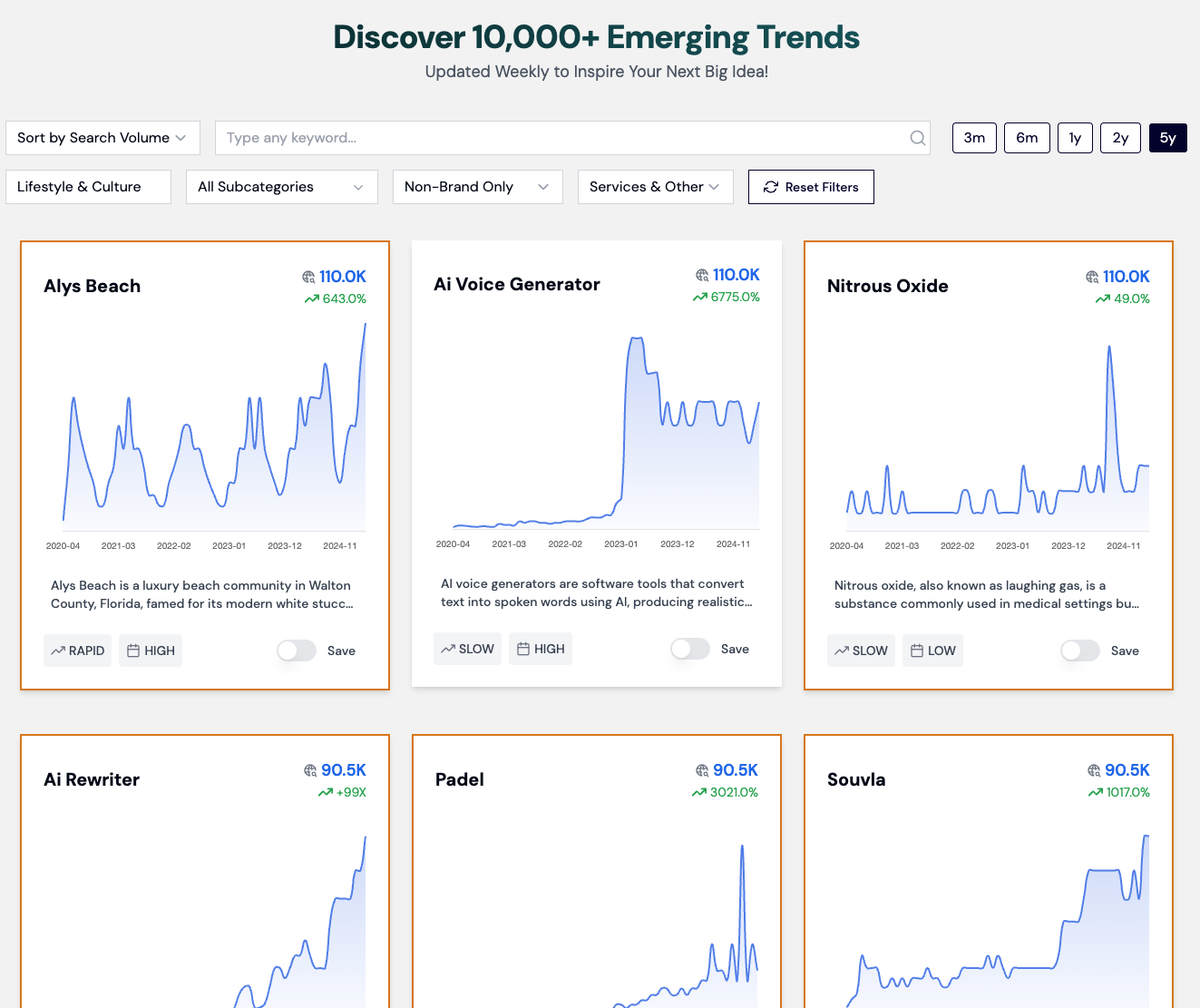Click trend icon in Alys Beach RAPID tag
The image size is (1200, 1008).
(58, 651)
